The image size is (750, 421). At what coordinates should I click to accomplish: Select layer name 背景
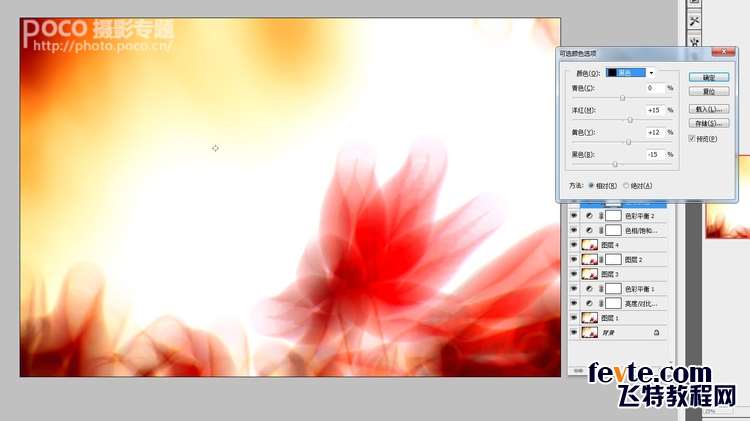pyautogui.click(x=608, y=332)
